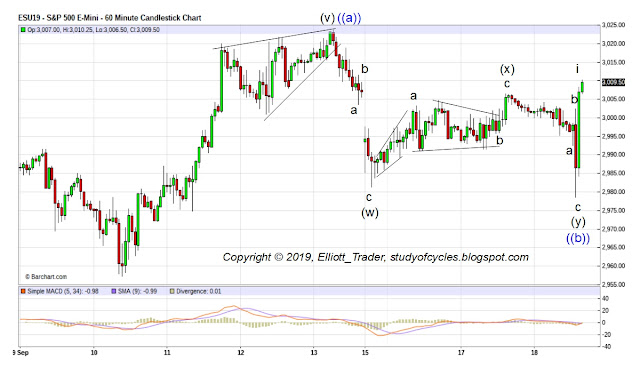Click the 2,985.00 price axis label
Screen dimensions: 640x384
(613, 173)
